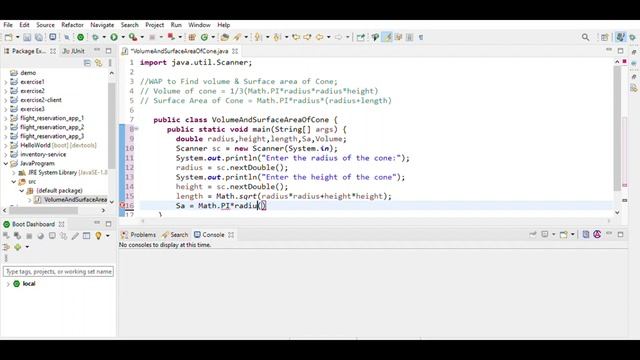Open the Project menu

[155, 25]
